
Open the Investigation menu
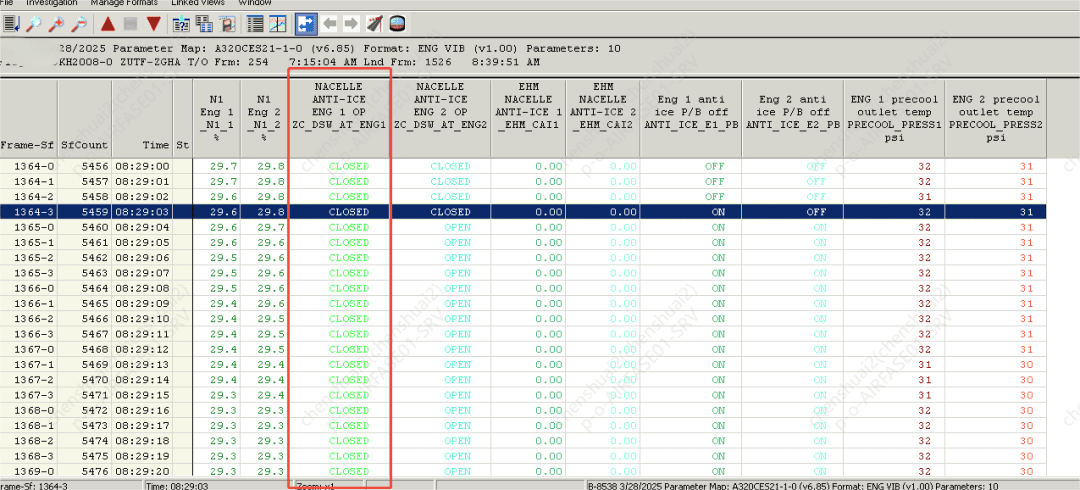click(51, 4)
